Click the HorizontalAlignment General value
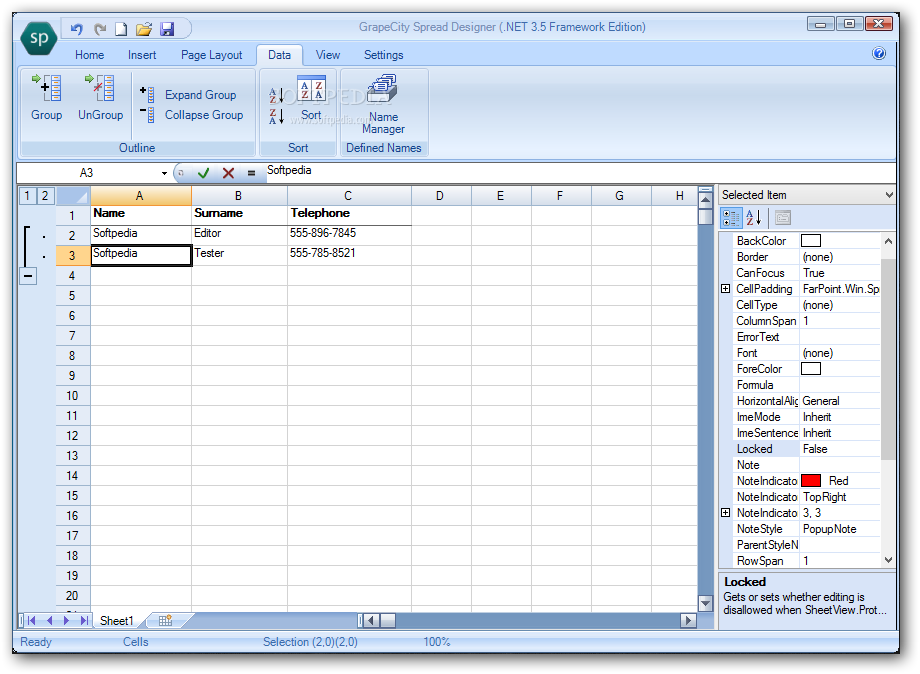The image size is (920, 674). click(820, 401)
